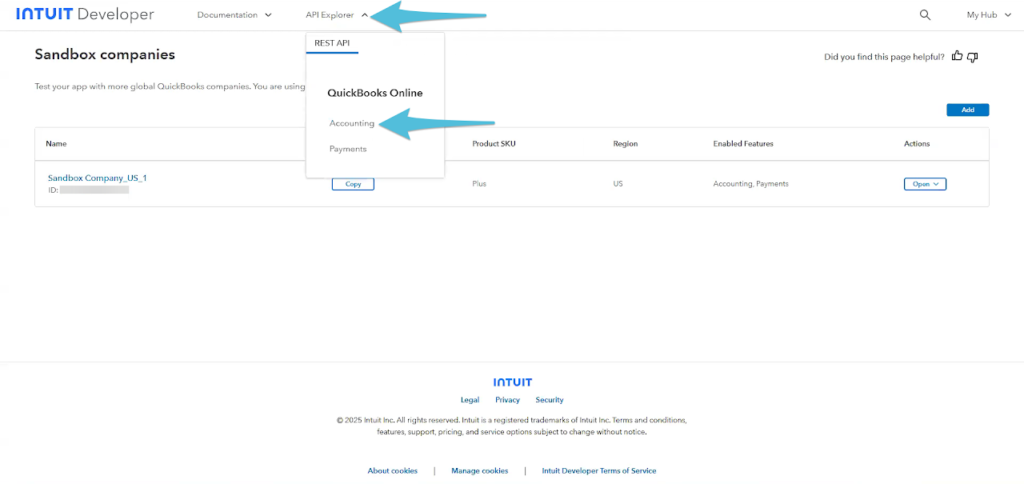Expand the Documentation dropdown

tap(234, 15)
